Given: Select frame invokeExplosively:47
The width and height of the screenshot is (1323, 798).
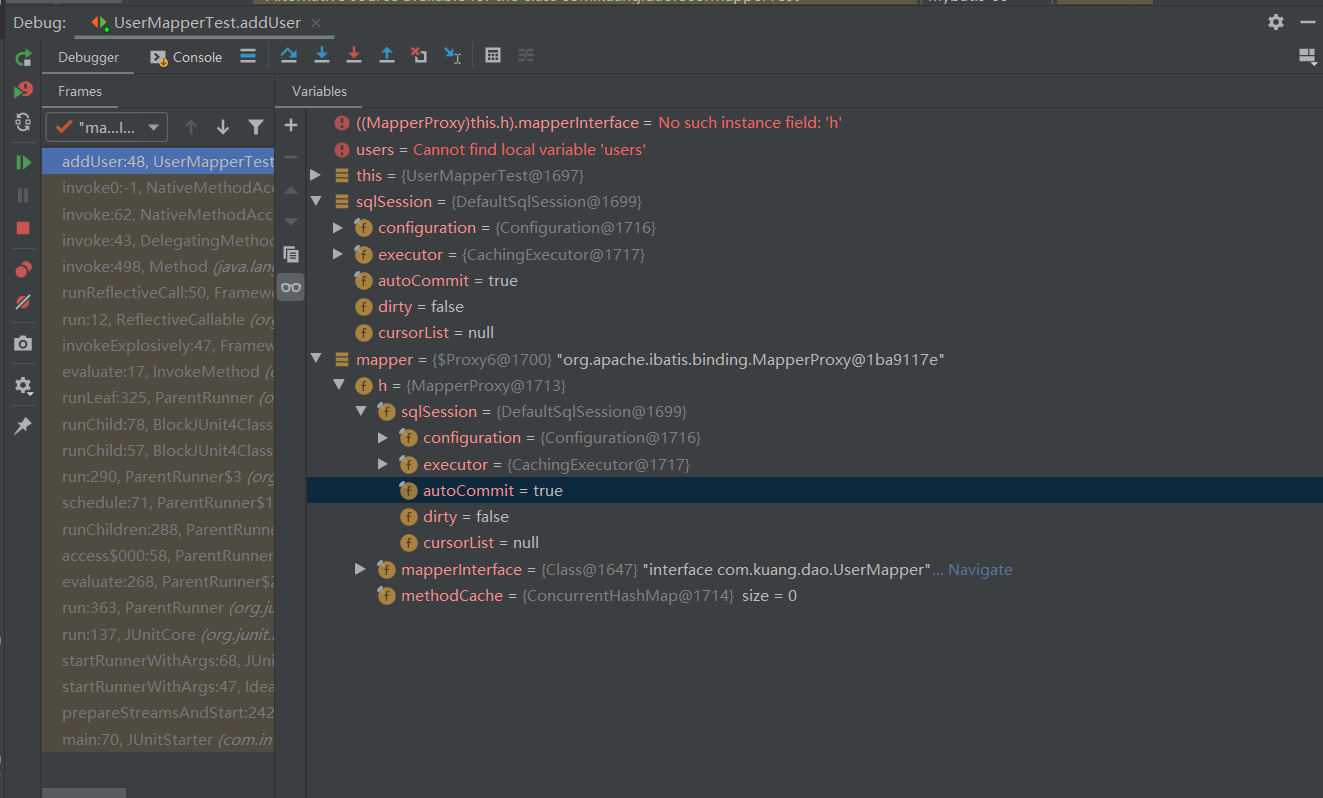Looking at the screenshot, I should click(x=158, y=345).
